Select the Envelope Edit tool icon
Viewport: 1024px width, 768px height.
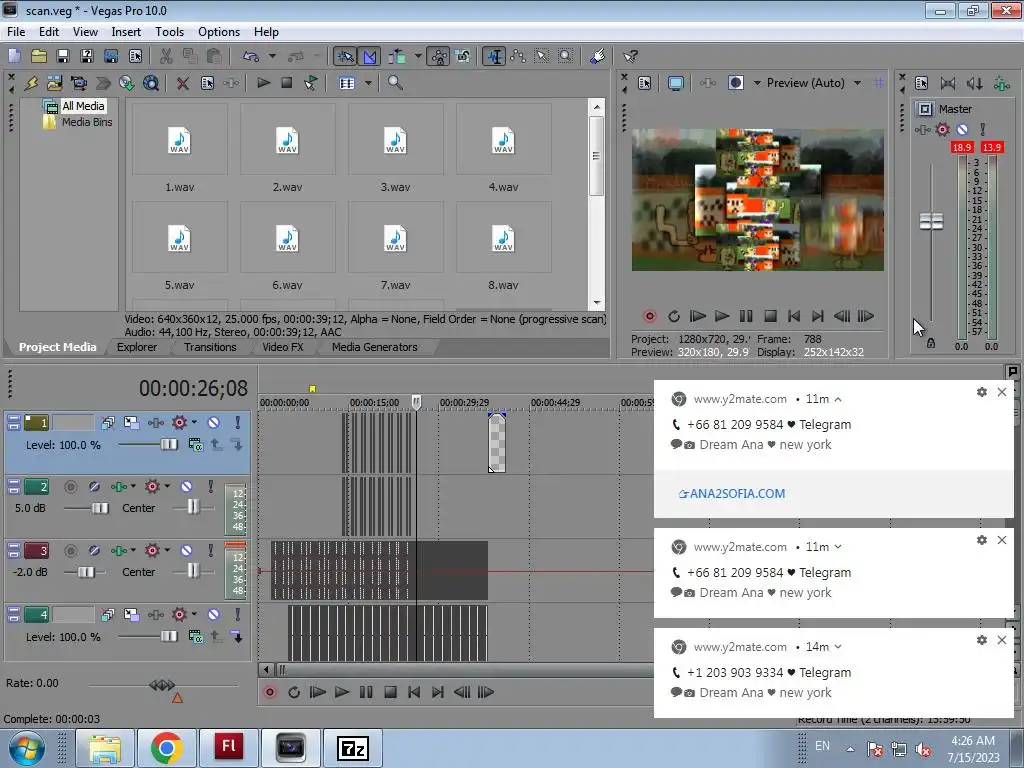point(519,56)
